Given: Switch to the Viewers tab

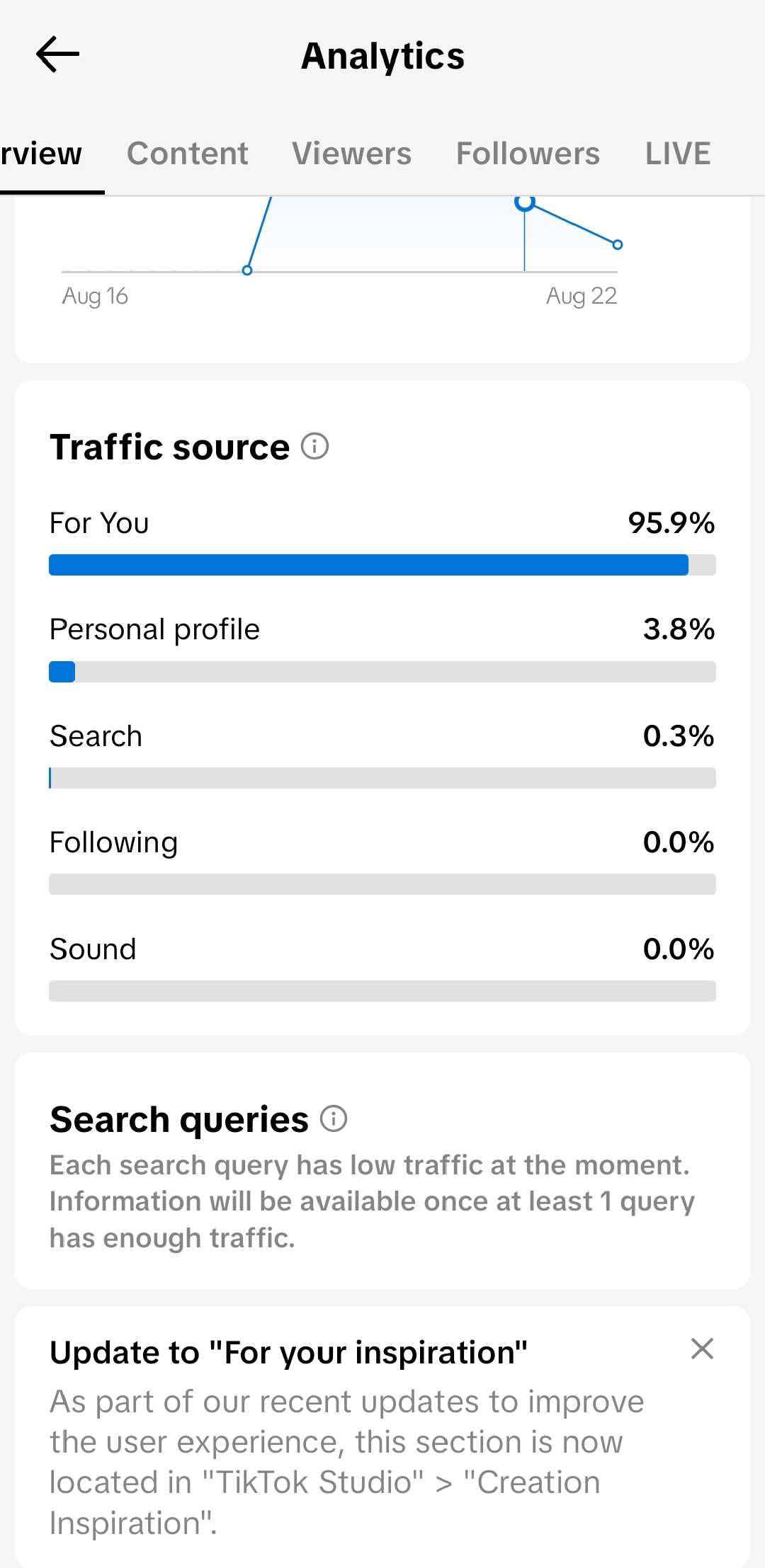Looking at the screenshot, I should pos(351,154).
